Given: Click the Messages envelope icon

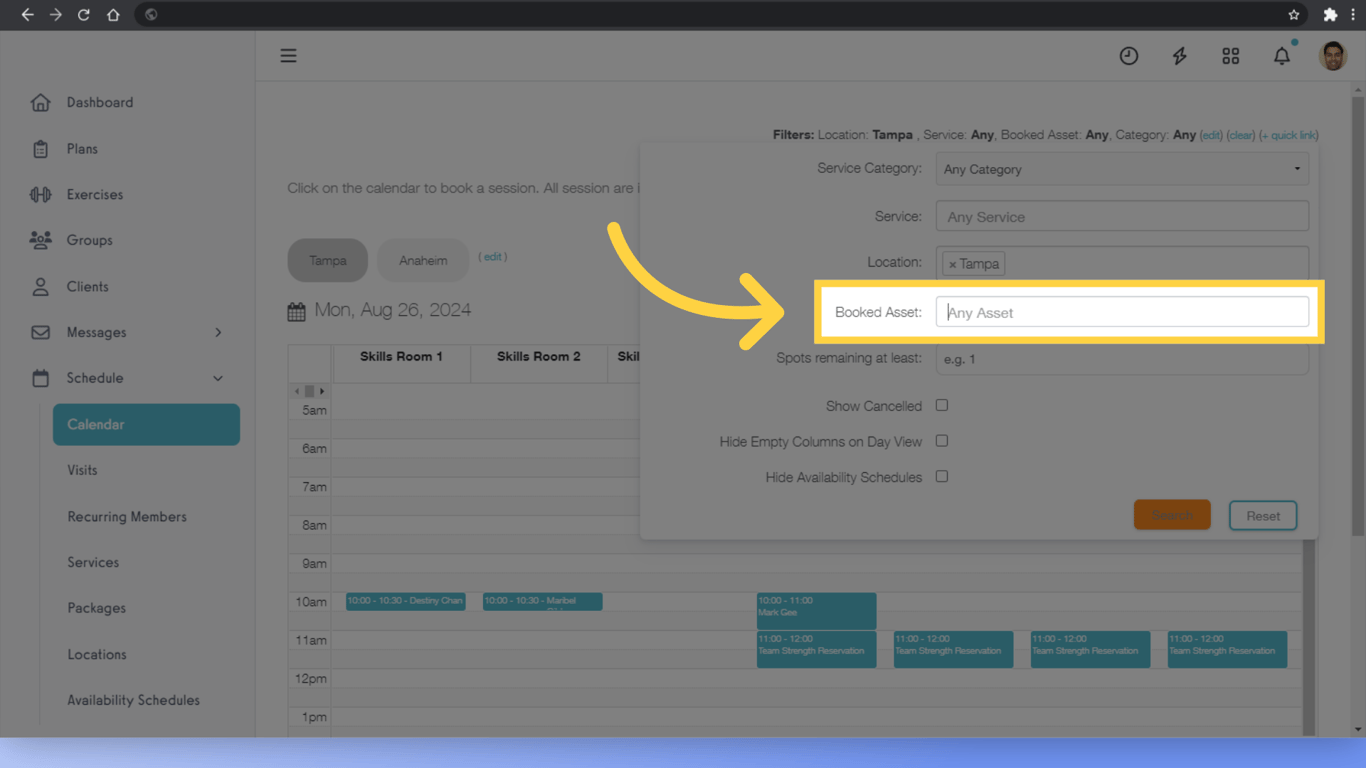Looking at the screenshot, I should [x=40, y=332].
